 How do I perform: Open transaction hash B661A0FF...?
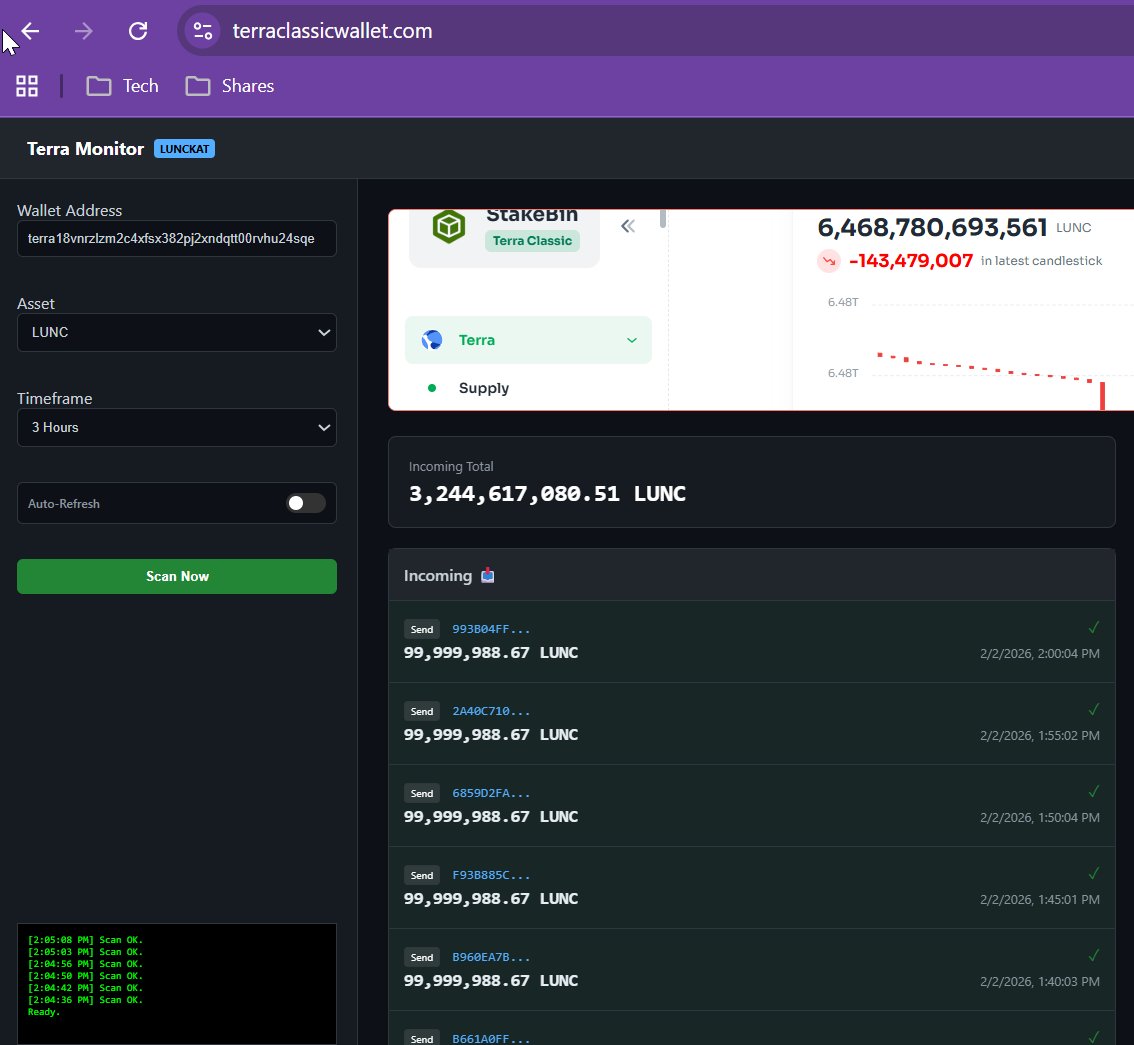(x=491, y=1039)
